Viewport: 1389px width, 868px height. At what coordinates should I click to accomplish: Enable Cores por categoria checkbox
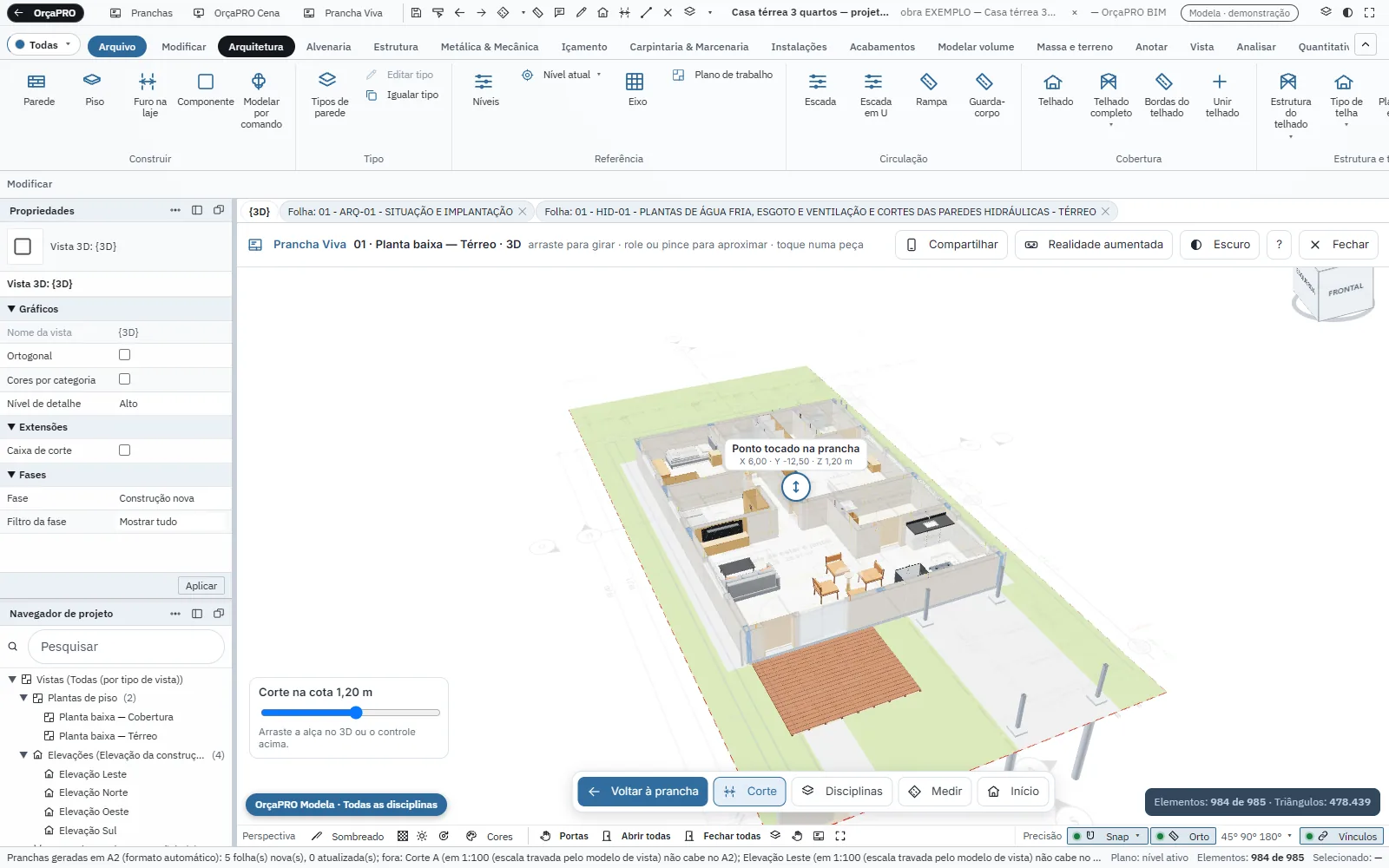coord(124,379)
